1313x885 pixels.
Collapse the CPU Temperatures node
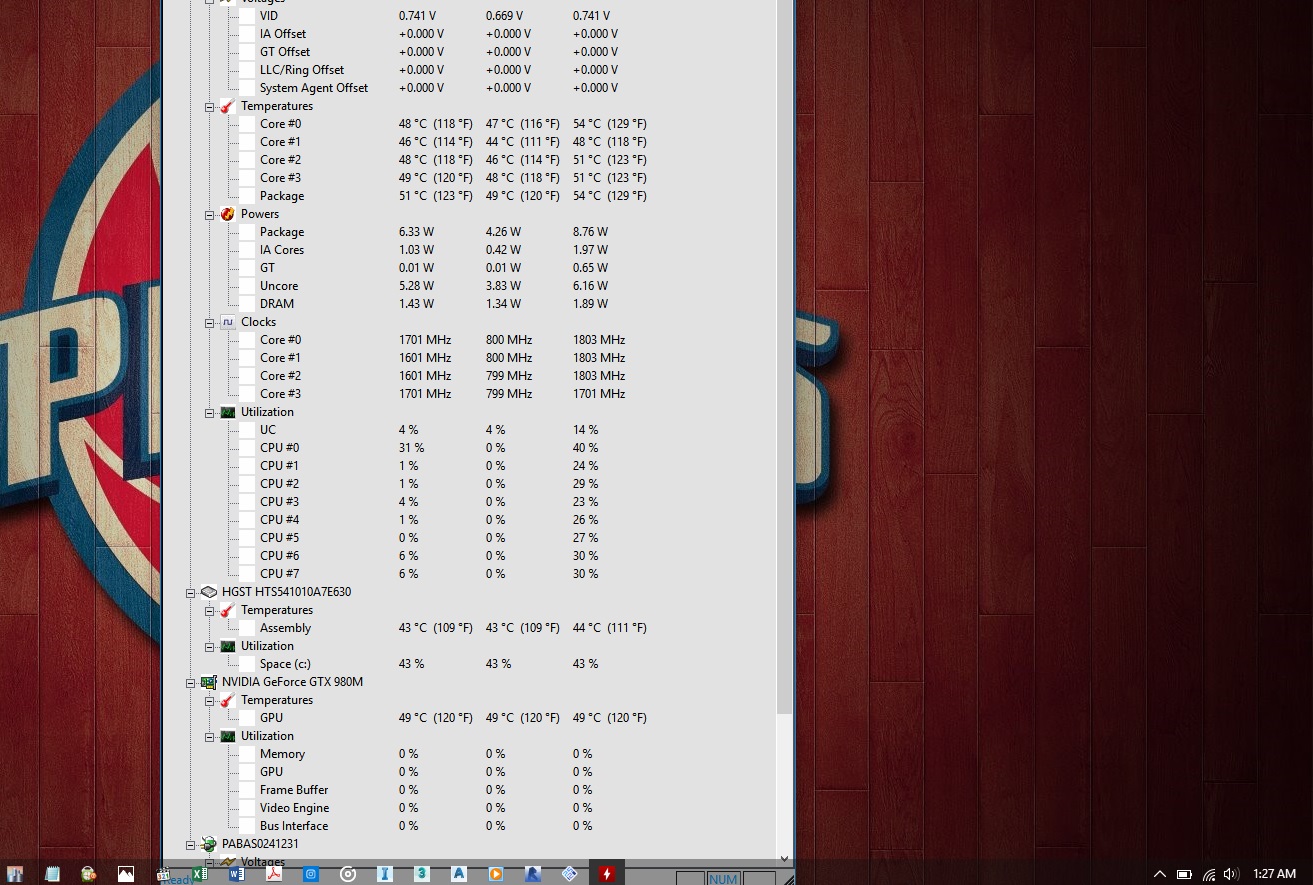210,106
